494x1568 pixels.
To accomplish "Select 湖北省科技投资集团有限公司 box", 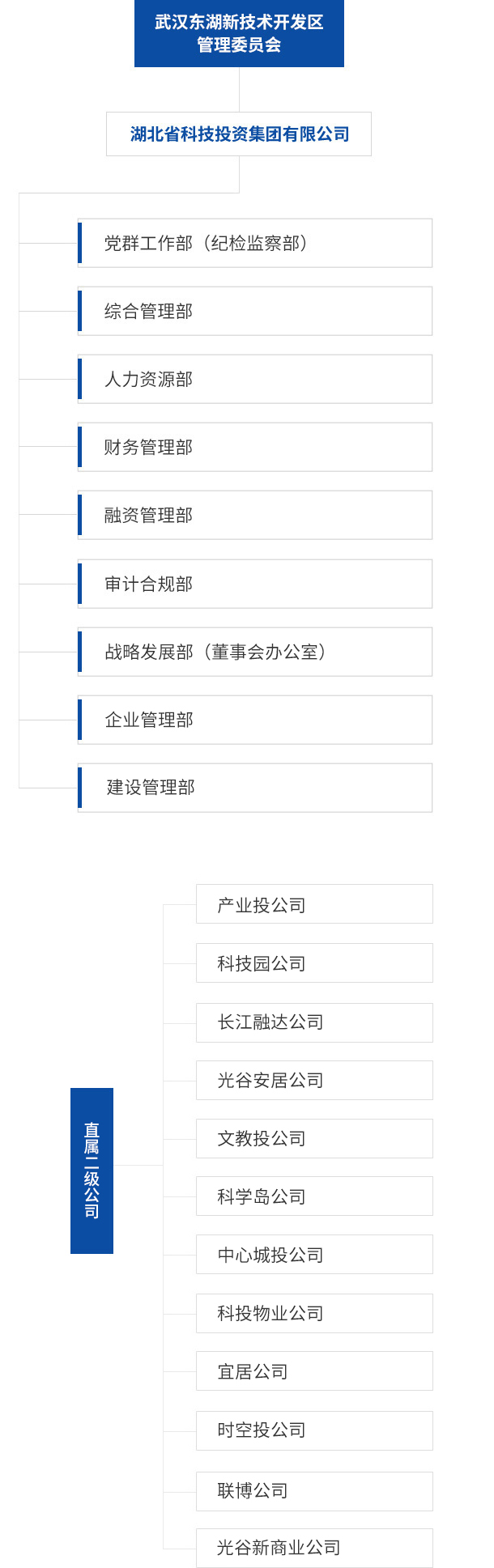I will click(239, 134).
